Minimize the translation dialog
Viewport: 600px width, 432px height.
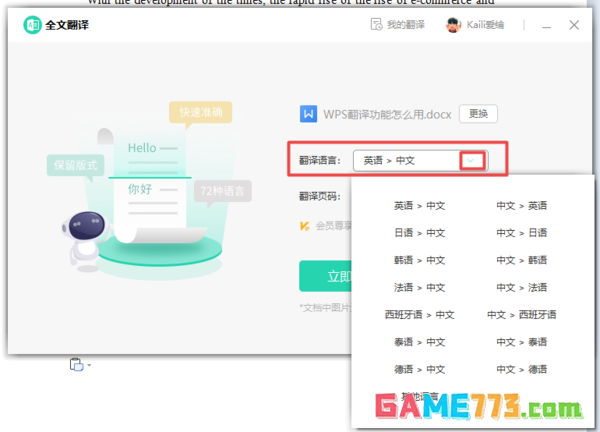[546, 26]
